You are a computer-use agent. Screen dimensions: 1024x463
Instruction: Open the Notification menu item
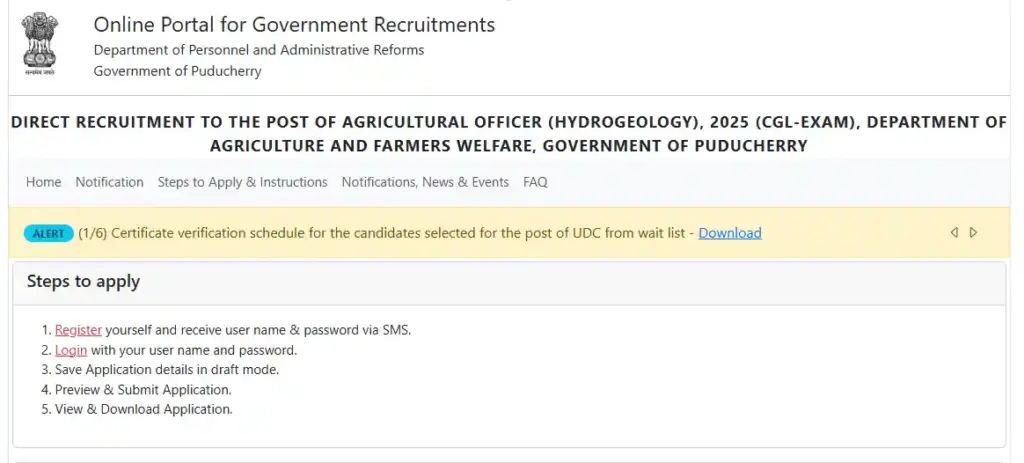(109, 182)
